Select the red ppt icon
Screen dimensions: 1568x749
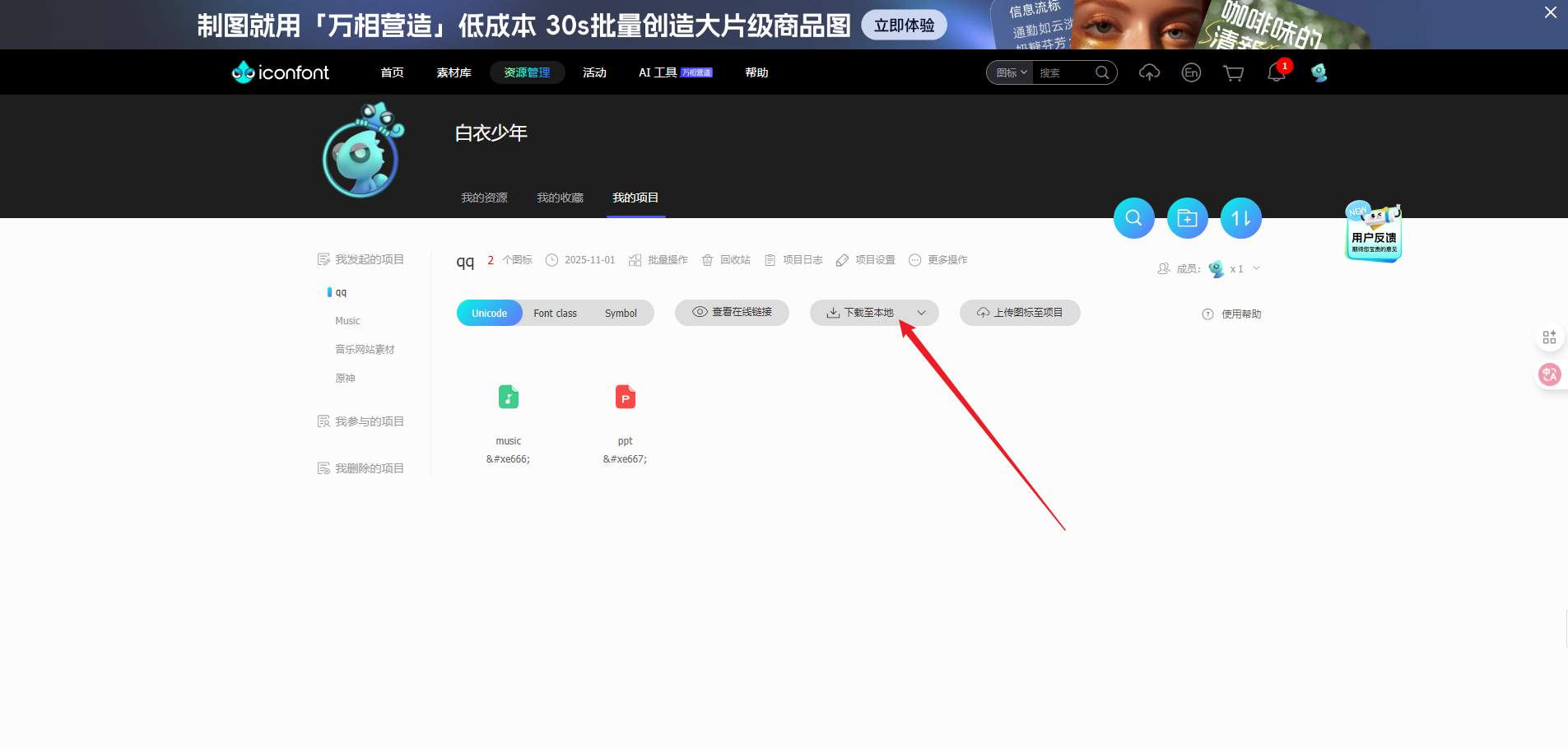[x=625, y=398]
